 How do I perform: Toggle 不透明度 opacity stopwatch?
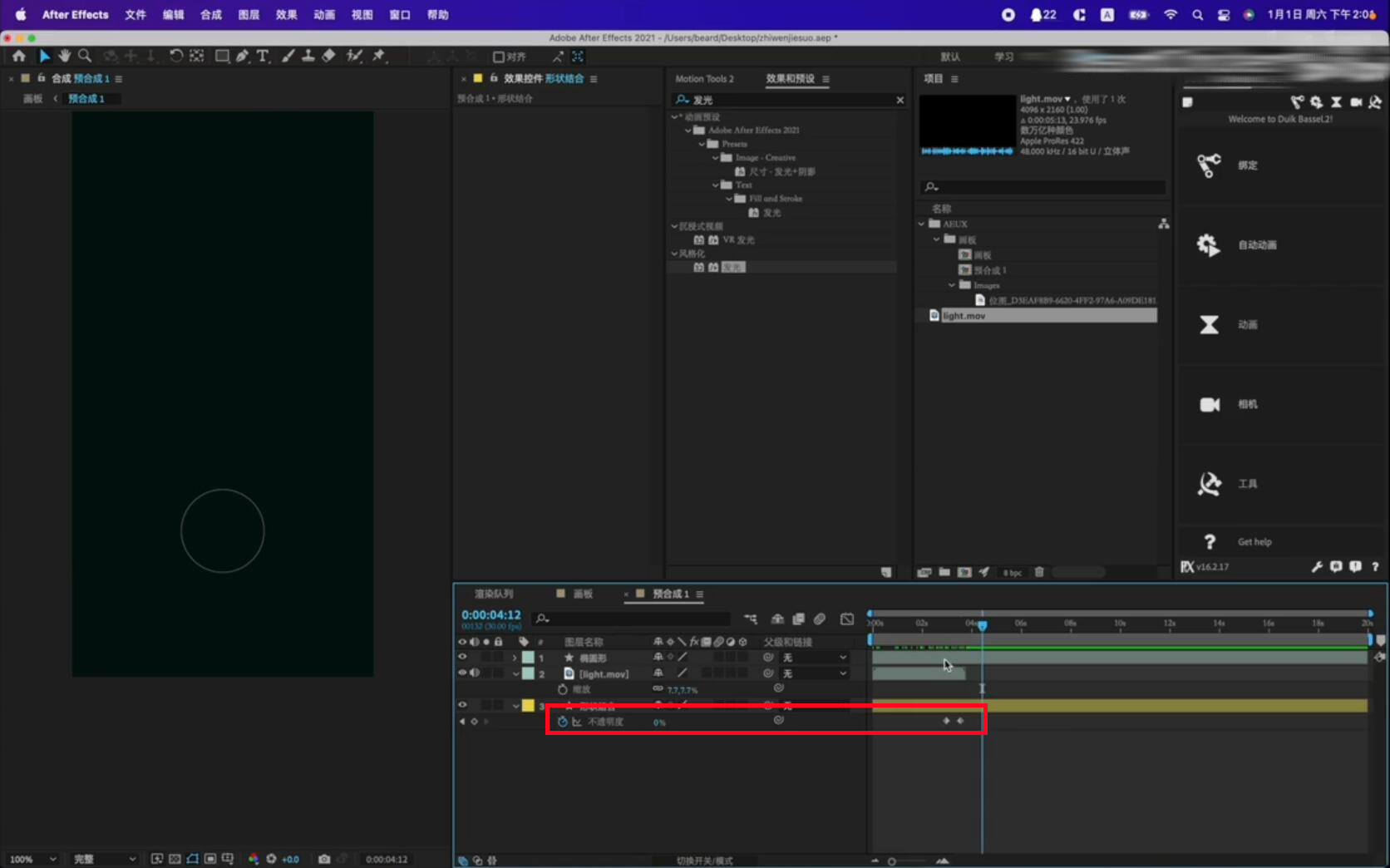point(563,722)
